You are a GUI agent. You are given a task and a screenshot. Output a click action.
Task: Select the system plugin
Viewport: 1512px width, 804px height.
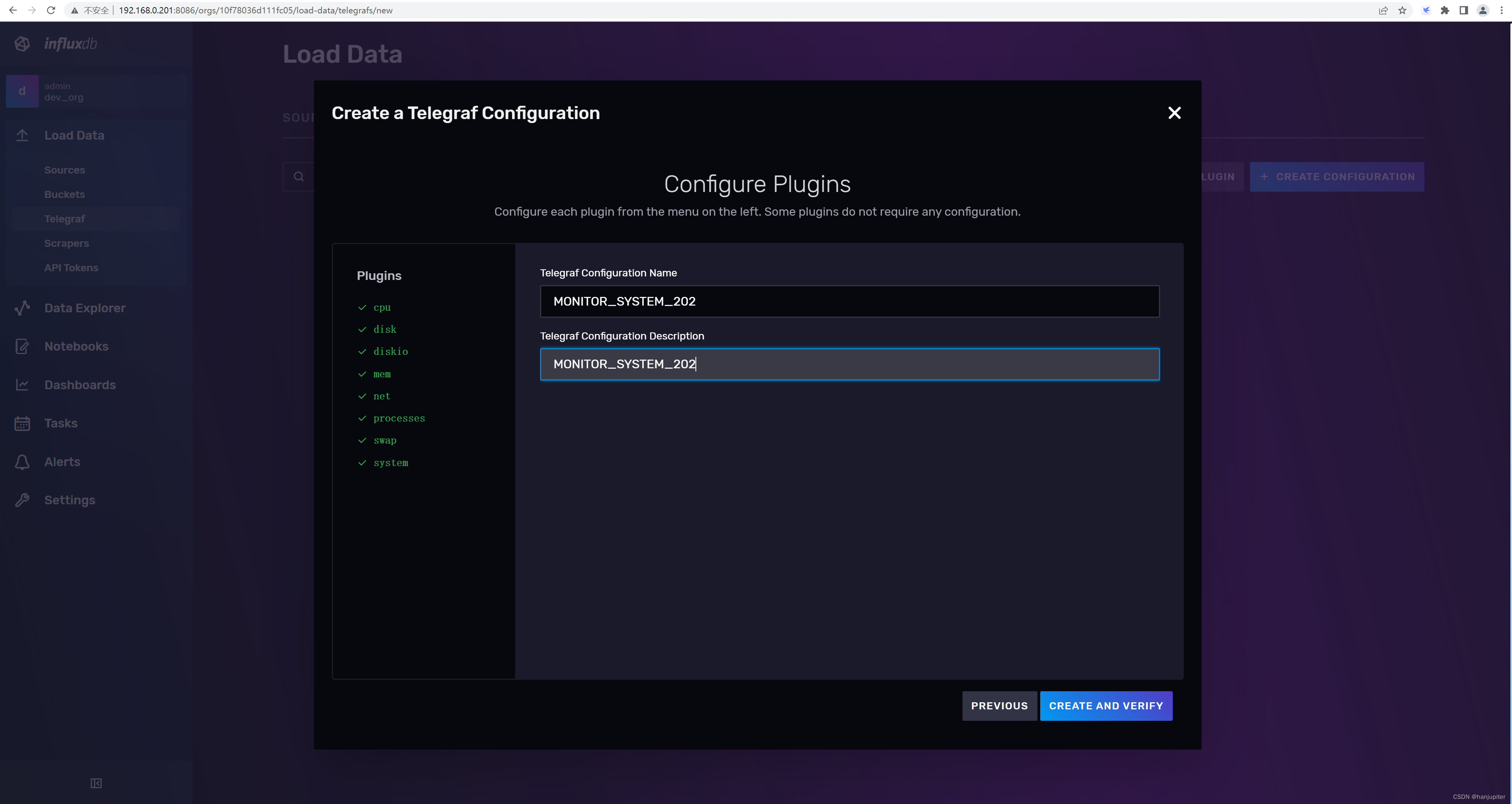coord(390,463)
